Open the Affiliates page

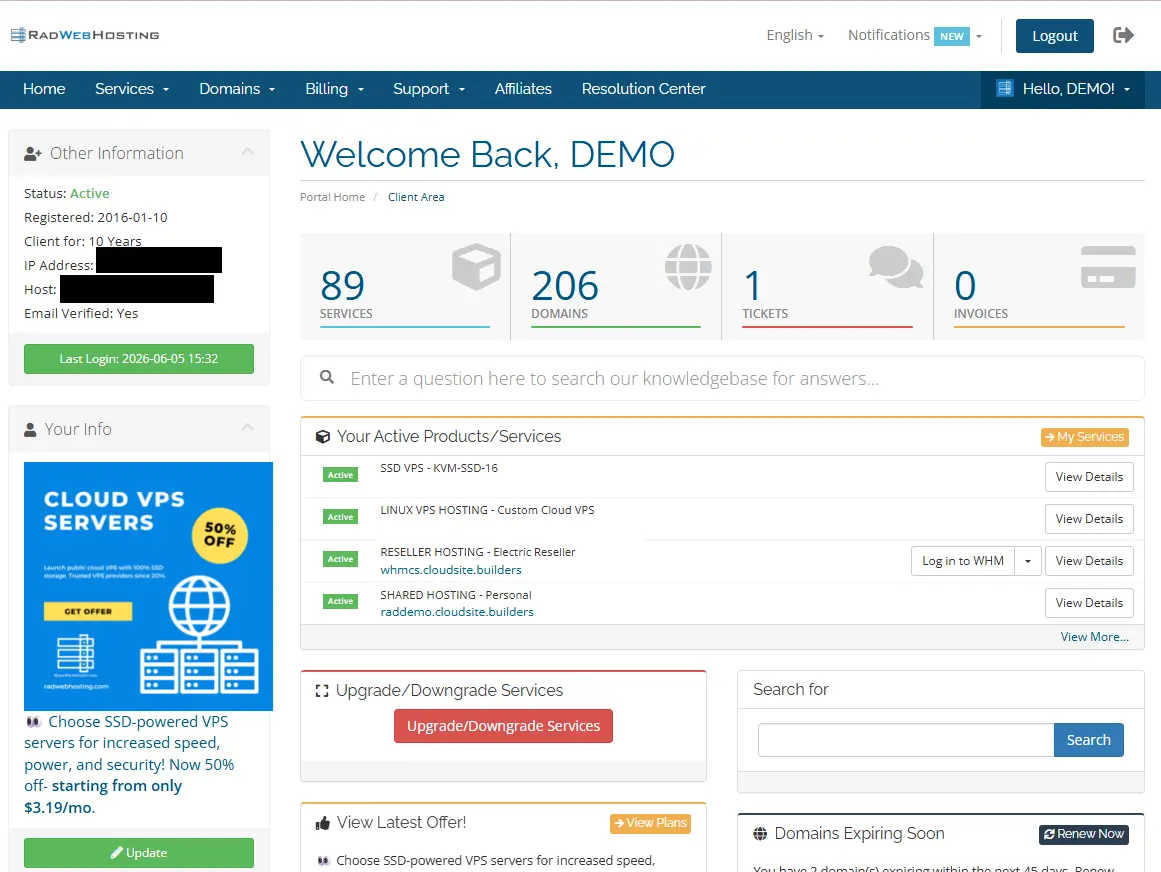click(x=523, y=89)
